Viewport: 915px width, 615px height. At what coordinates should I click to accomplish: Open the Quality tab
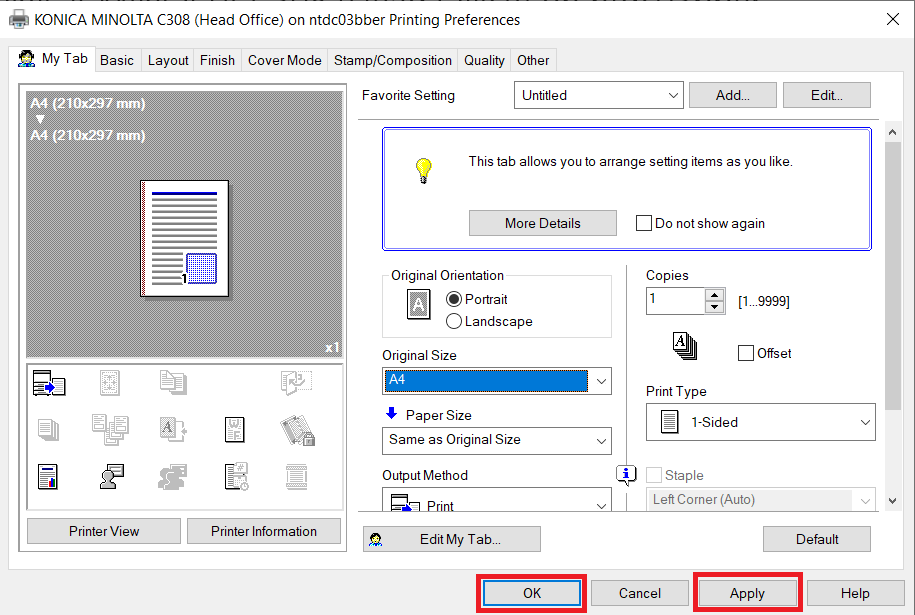pos(484,60)
